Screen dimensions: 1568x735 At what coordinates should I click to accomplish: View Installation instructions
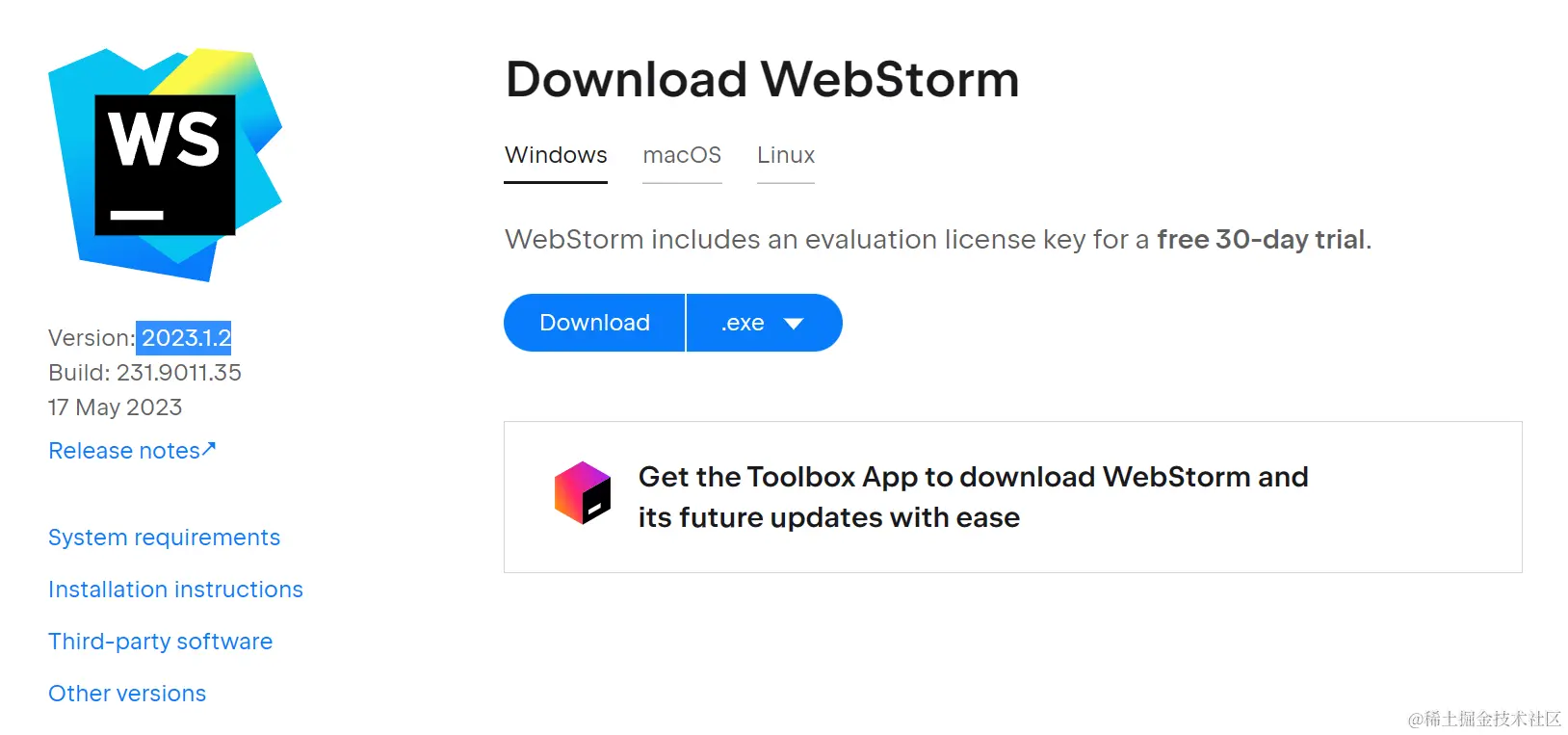click(x=175, y=589)
